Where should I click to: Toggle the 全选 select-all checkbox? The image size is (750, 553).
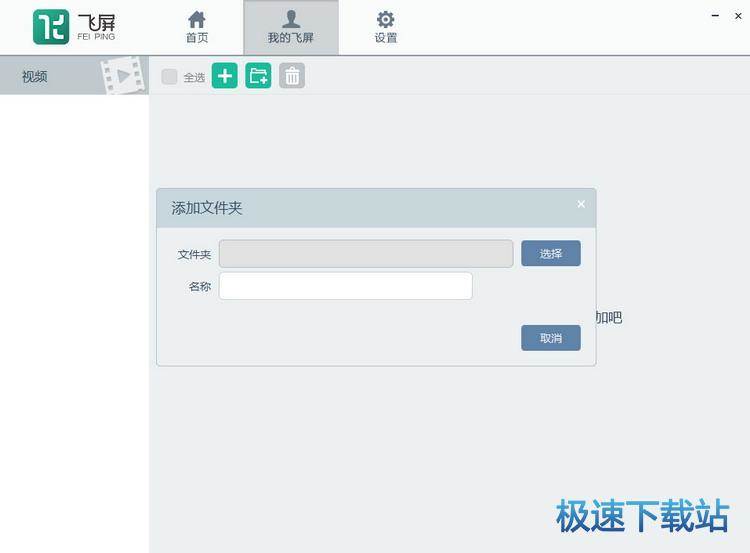pyautogui.click(x=169, y=77)
